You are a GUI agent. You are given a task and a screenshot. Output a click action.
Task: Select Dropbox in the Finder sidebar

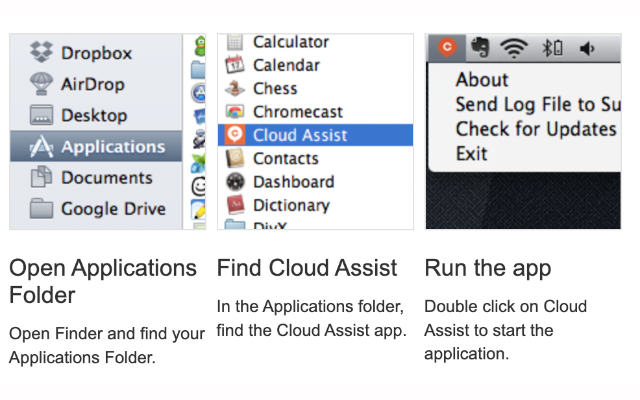click(x=96, y=53)
